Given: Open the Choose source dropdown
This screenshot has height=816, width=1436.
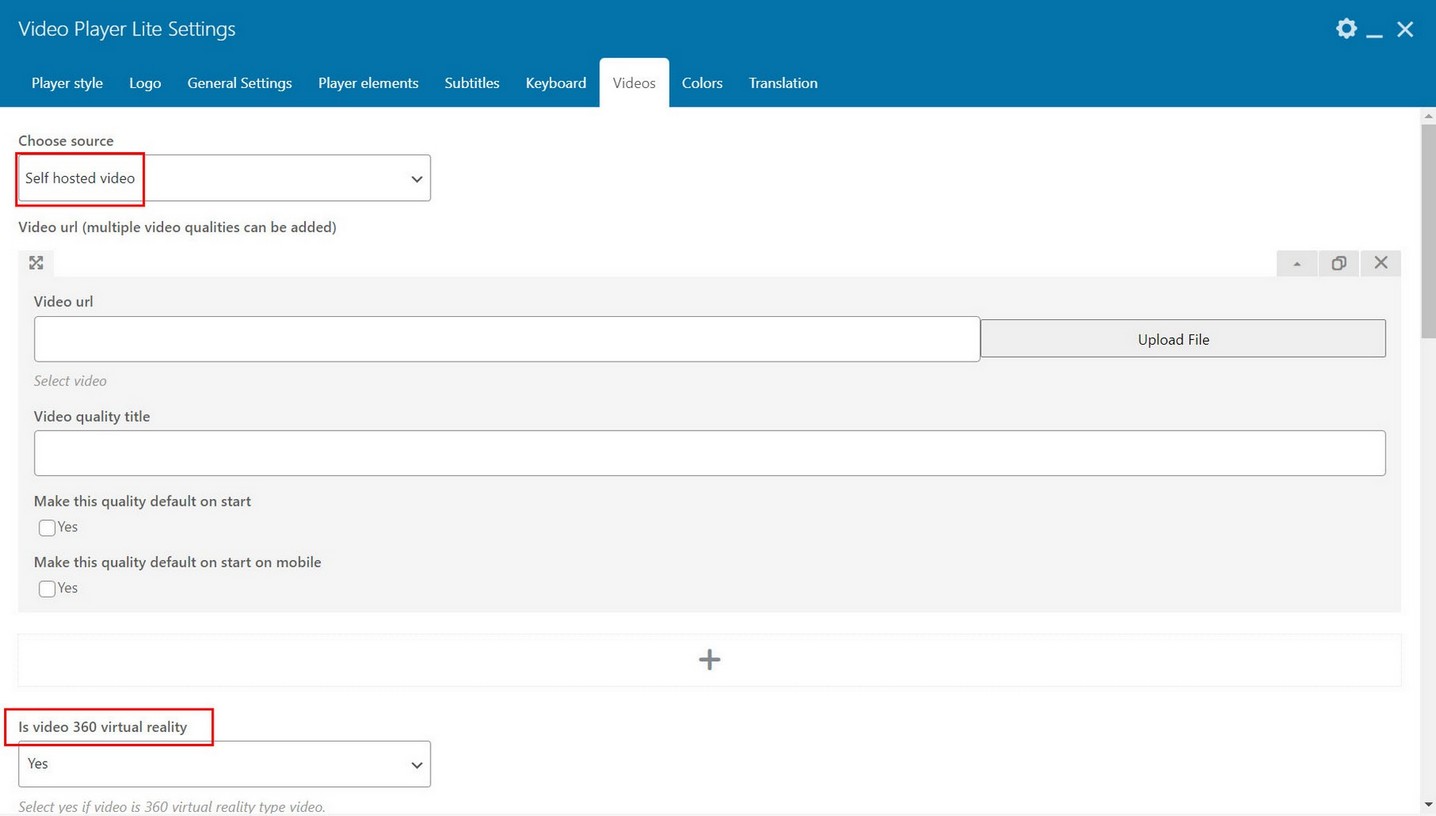Looking at the screenshot, I should click(225, 178).
